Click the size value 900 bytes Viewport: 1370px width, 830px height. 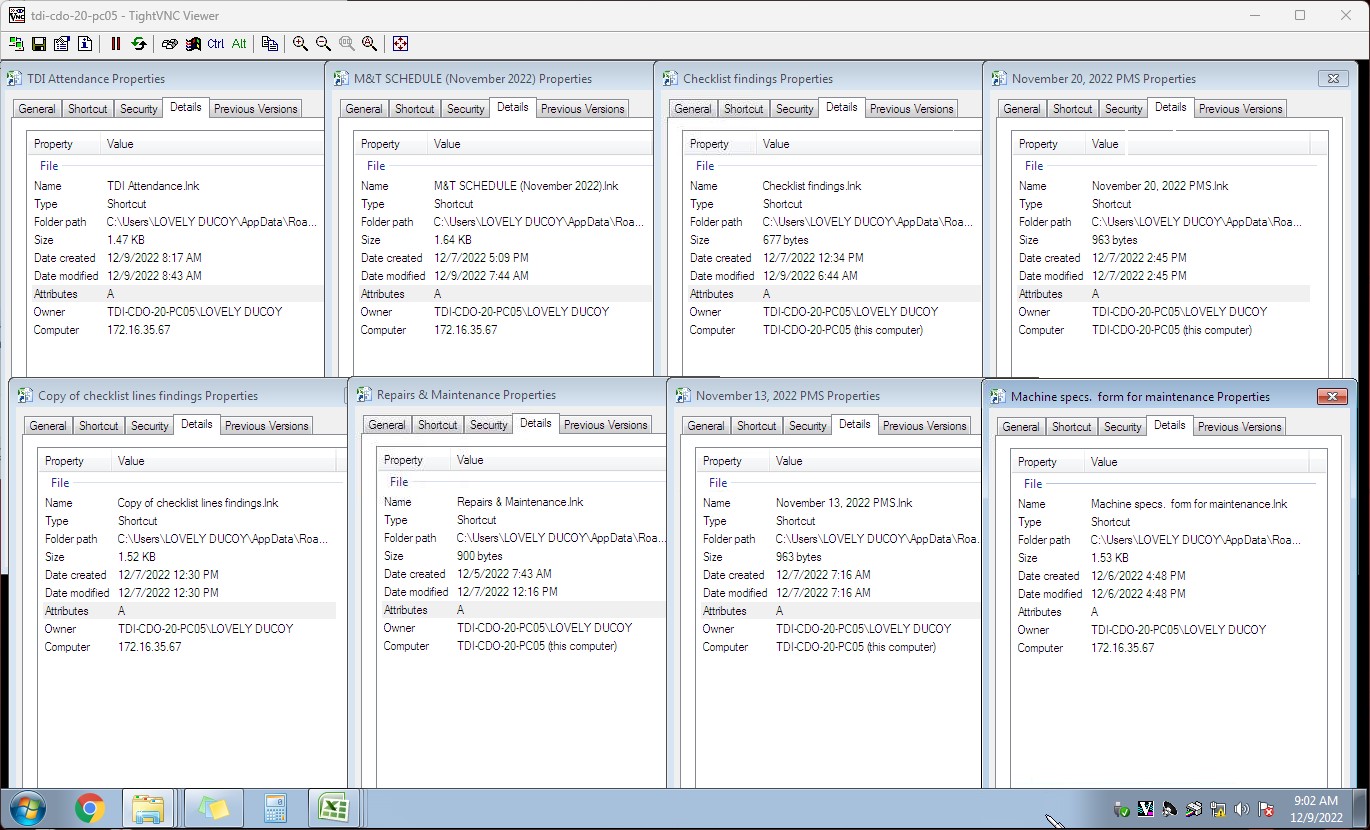[x=480, y=556]
